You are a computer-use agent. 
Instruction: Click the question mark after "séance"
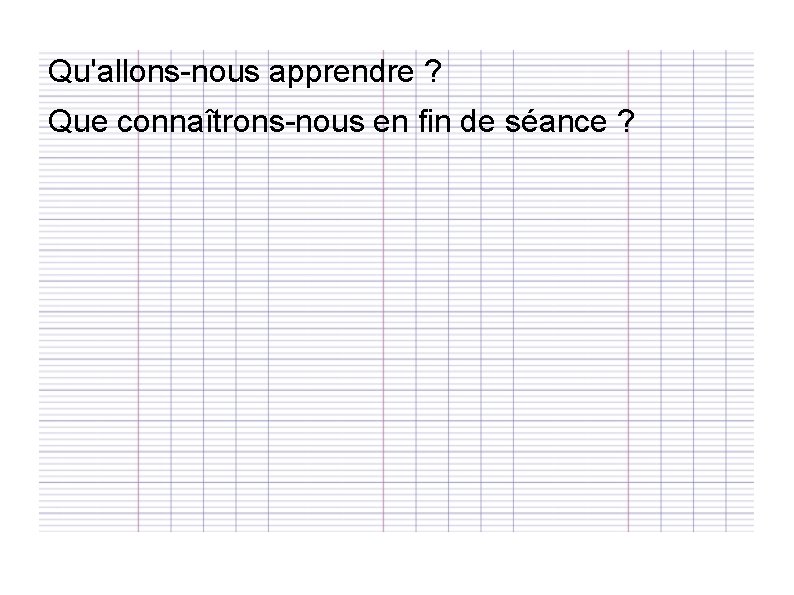click(626, 122)
